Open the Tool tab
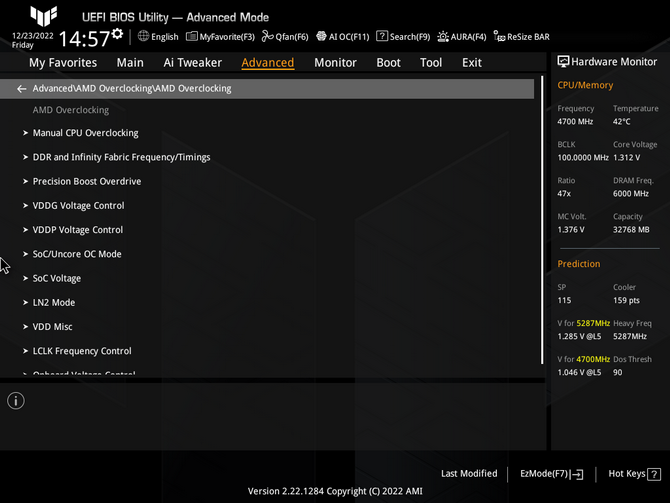Screen dimensions: 670x503 click(x=431, y=63)
